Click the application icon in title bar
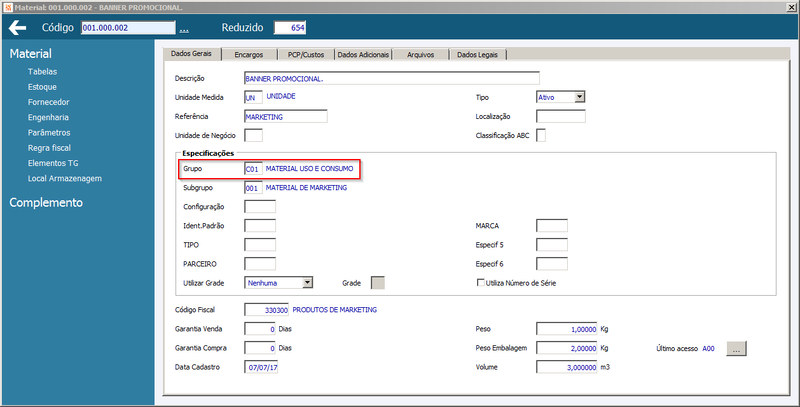Image resolution: width=800 pixels, height=407 pixels. pos(8,8)
